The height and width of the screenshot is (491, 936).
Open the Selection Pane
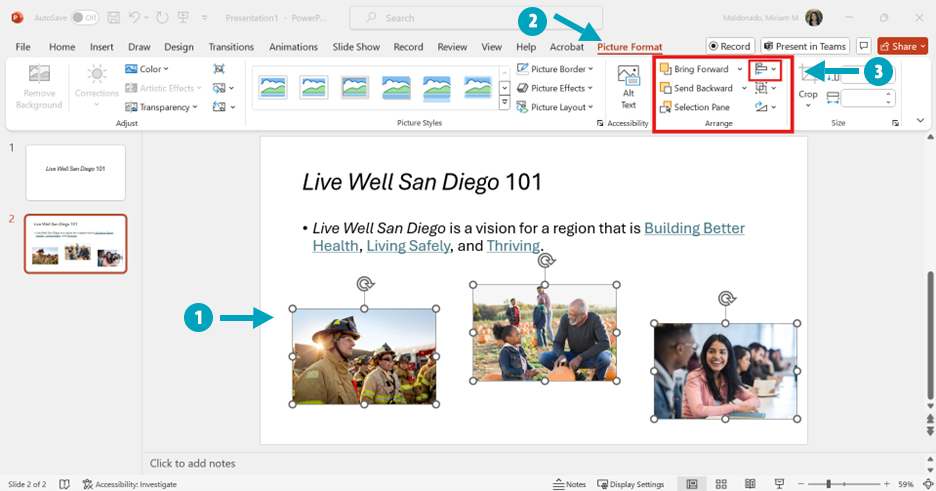click(695, 107)
